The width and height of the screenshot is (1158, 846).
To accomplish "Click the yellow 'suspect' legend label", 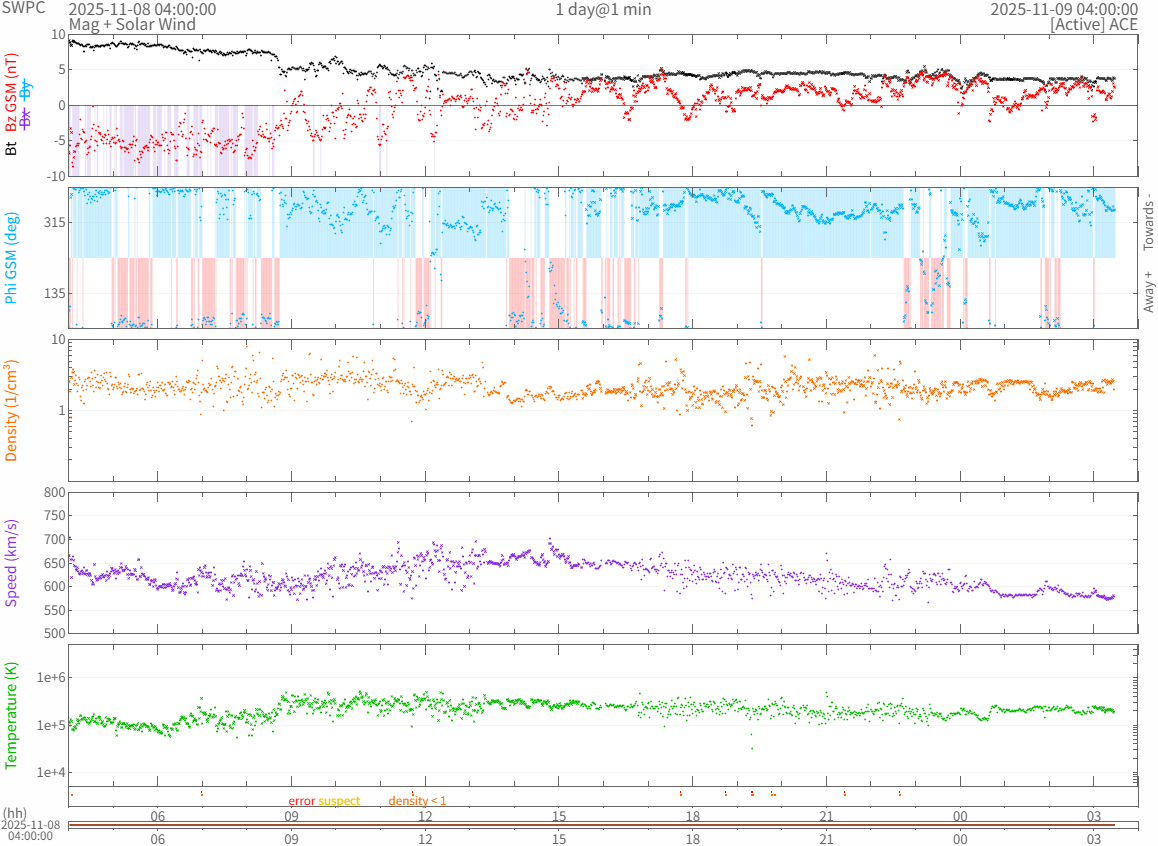I will pyautogui.click(x=339, y=801).
